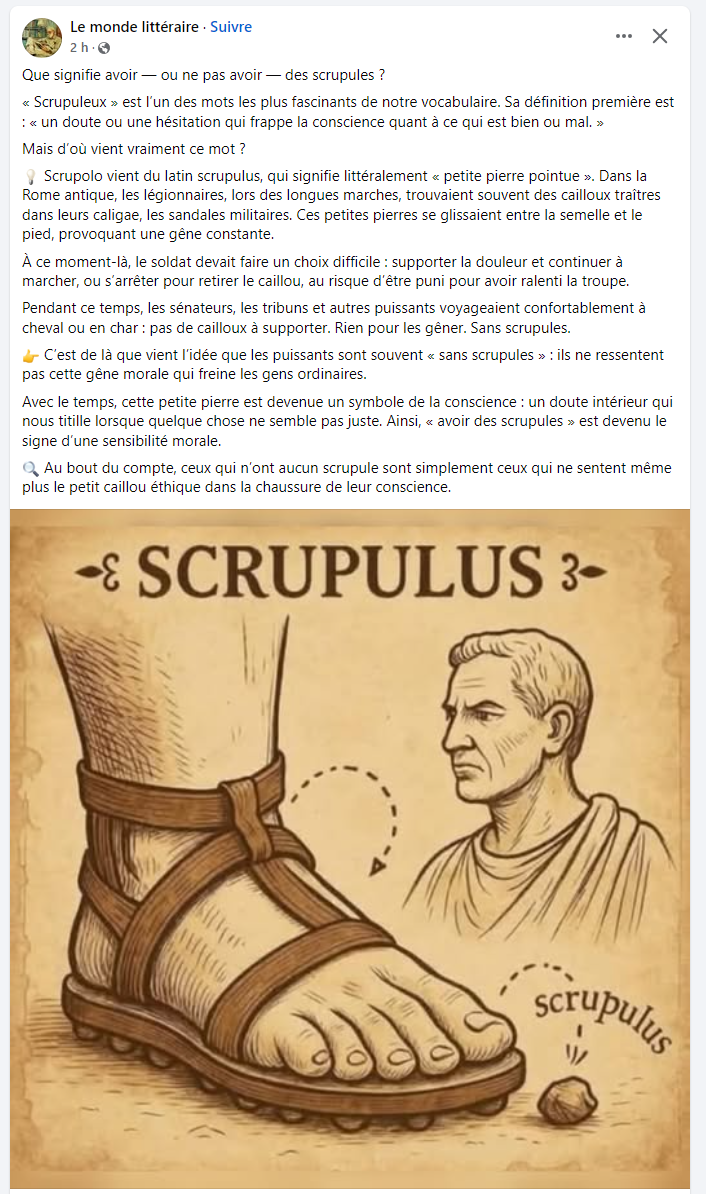Open the post options three-dot menu
706x1194 pixels.
pos(624,36)
